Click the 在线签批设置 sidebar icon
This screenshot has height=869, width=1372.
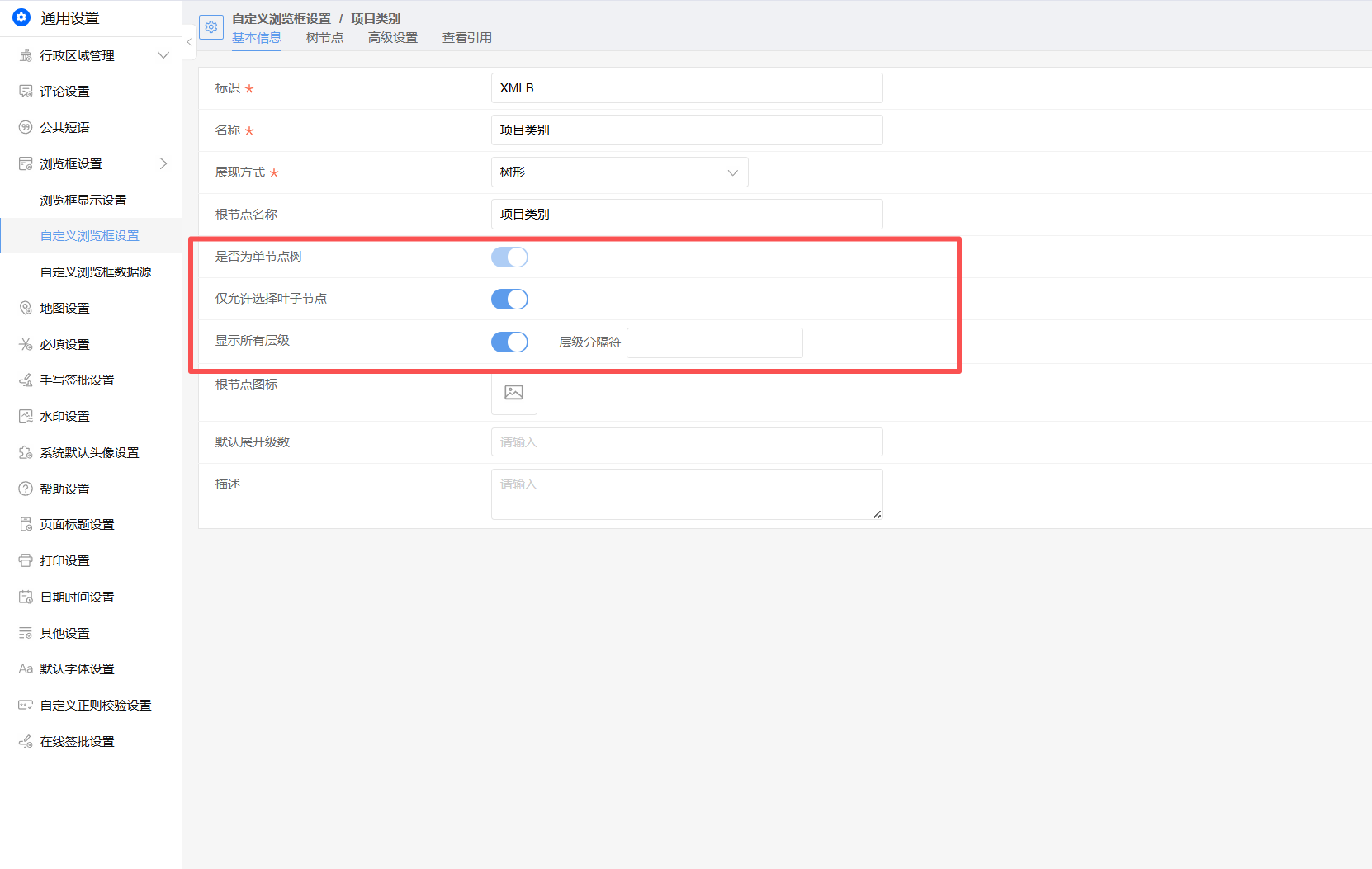[26, 742]
